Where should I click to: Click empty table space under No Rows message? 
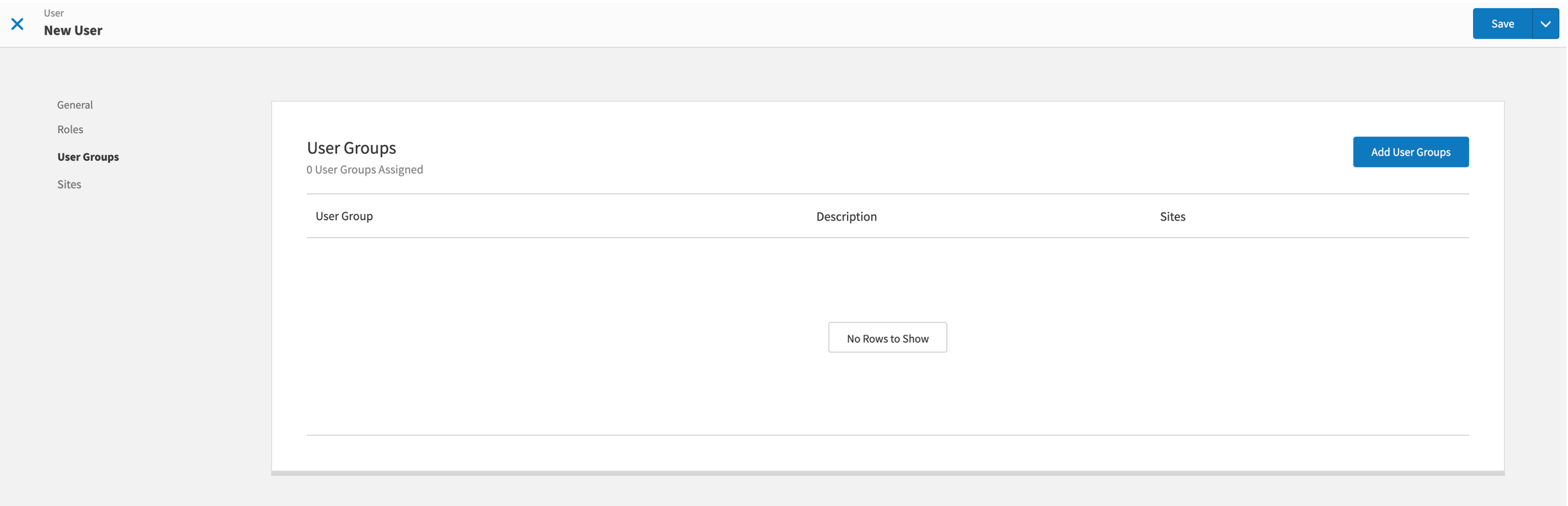point(887,395)
